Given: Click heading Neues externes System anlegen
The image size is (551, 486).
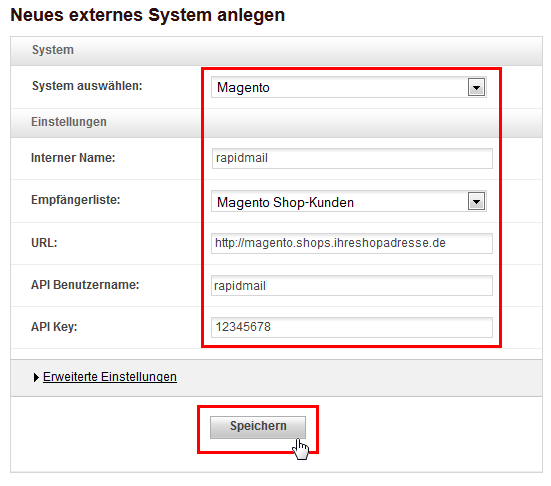Looking at the screenshot, I should point(148,15).
